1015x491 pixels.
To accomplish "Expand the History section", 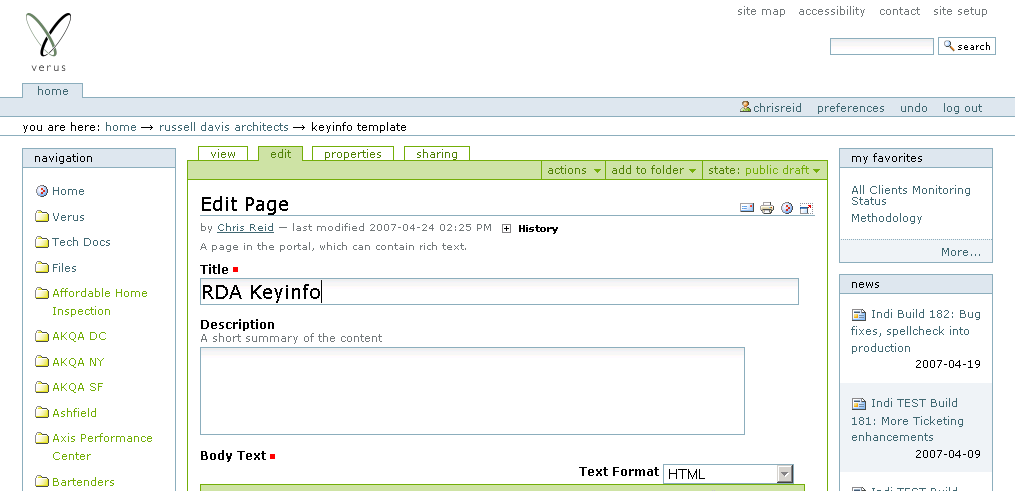I will (x=507, y=228).
